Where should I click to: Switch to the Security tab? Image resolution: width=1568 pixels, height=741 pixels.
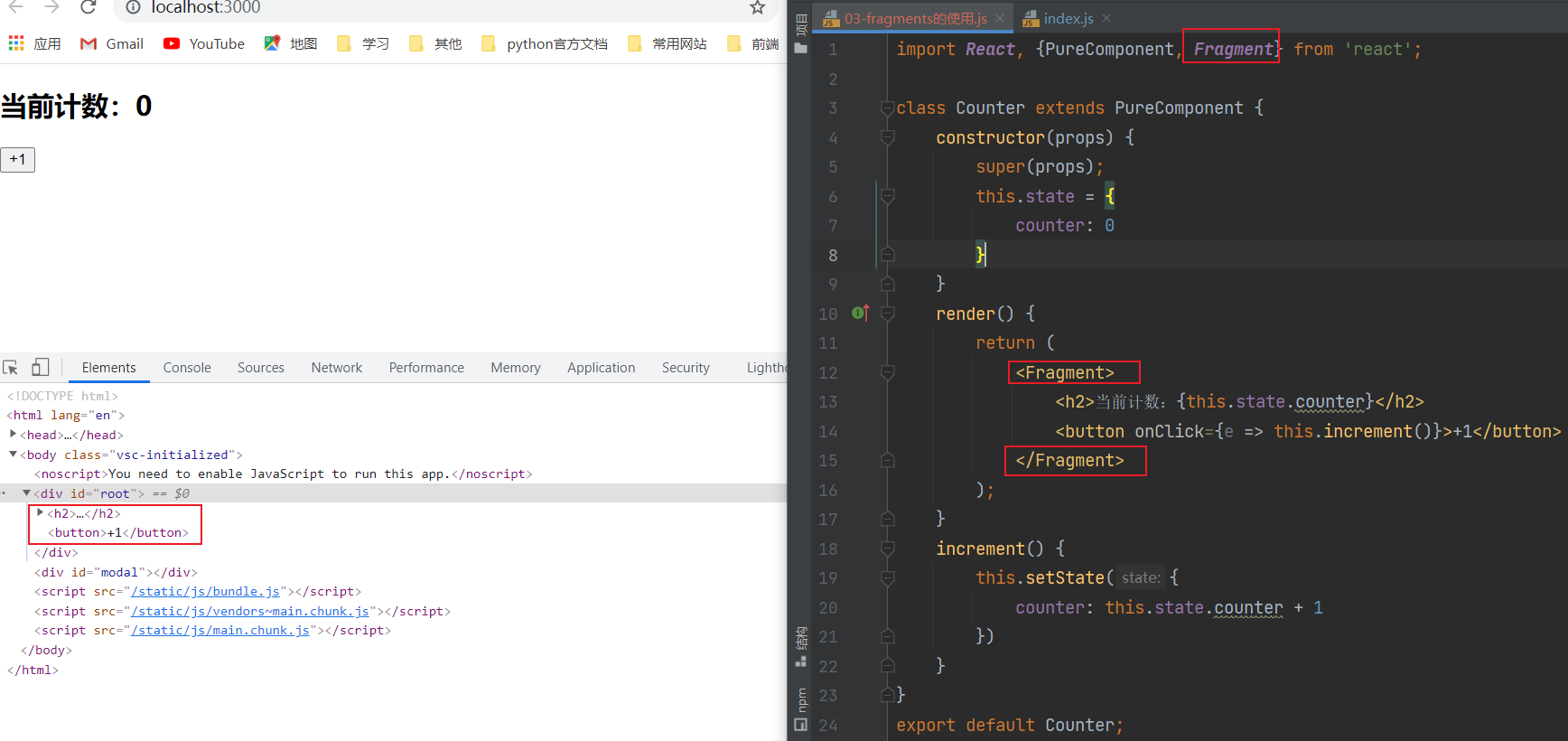686,368
